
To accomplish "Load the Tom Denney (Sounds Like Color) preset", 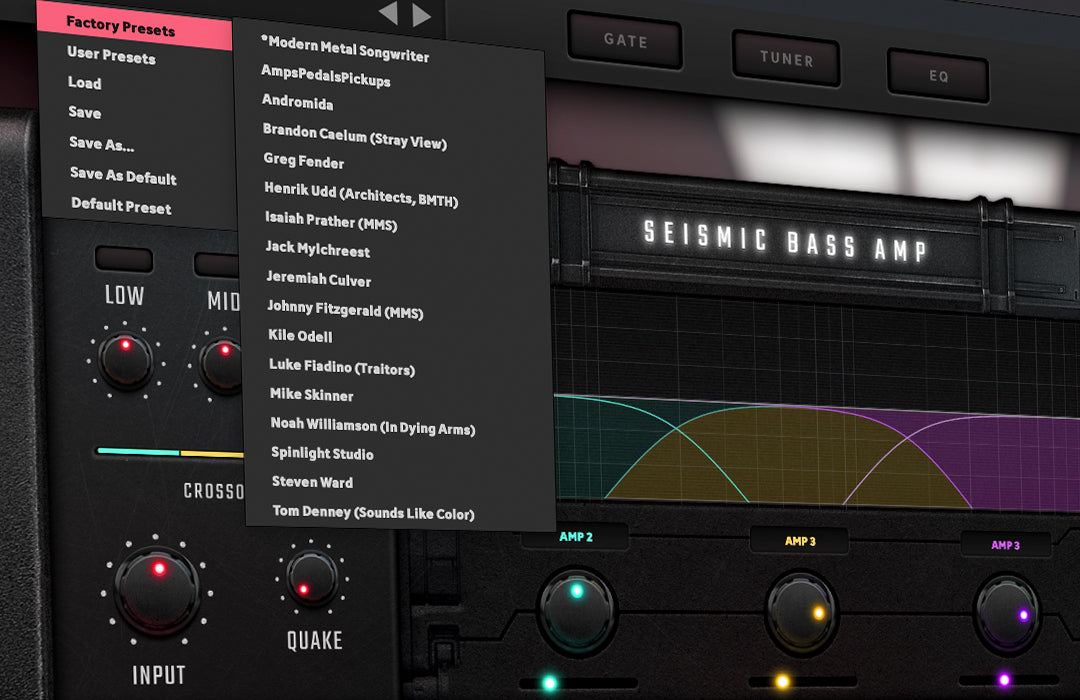I will tap(373, 513).
